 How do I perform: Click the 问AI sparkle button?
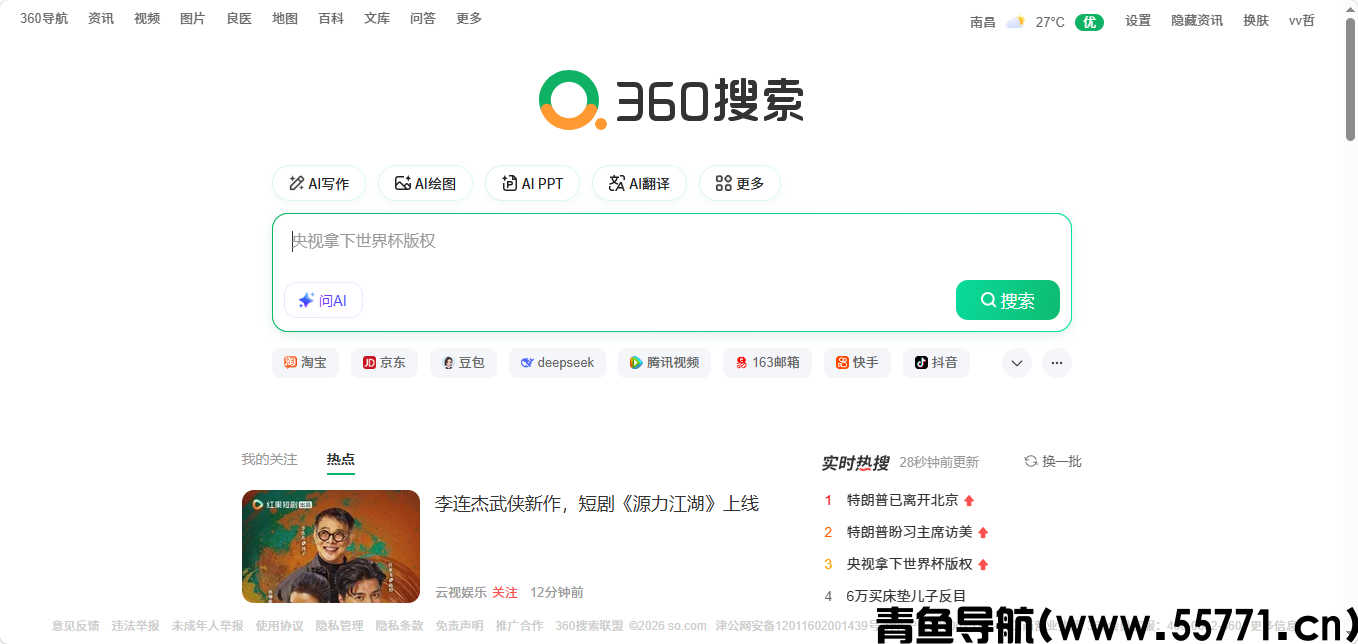323,300
